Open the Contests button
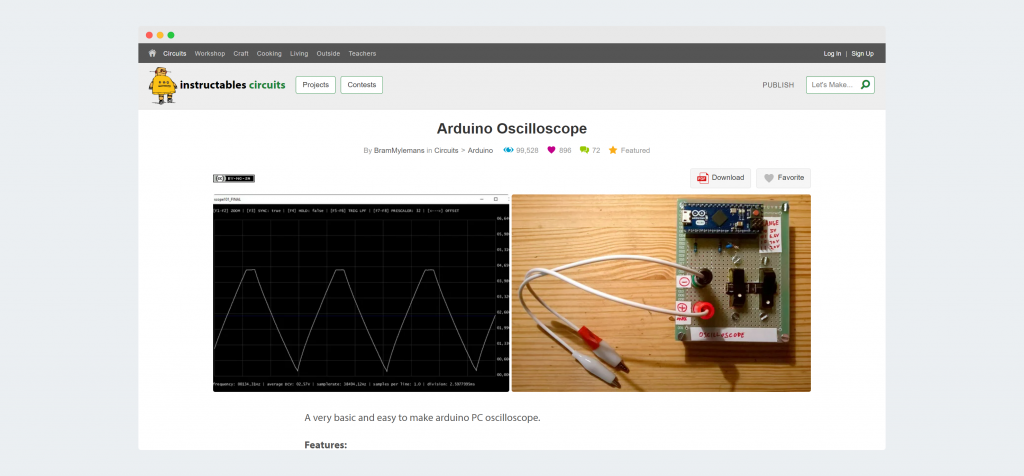The image size is (1024, 476). 362,85
